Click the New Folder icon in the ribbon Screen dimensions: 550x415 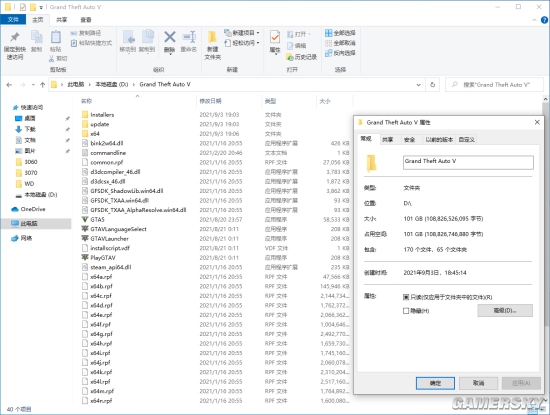click(x=212, y=37)
